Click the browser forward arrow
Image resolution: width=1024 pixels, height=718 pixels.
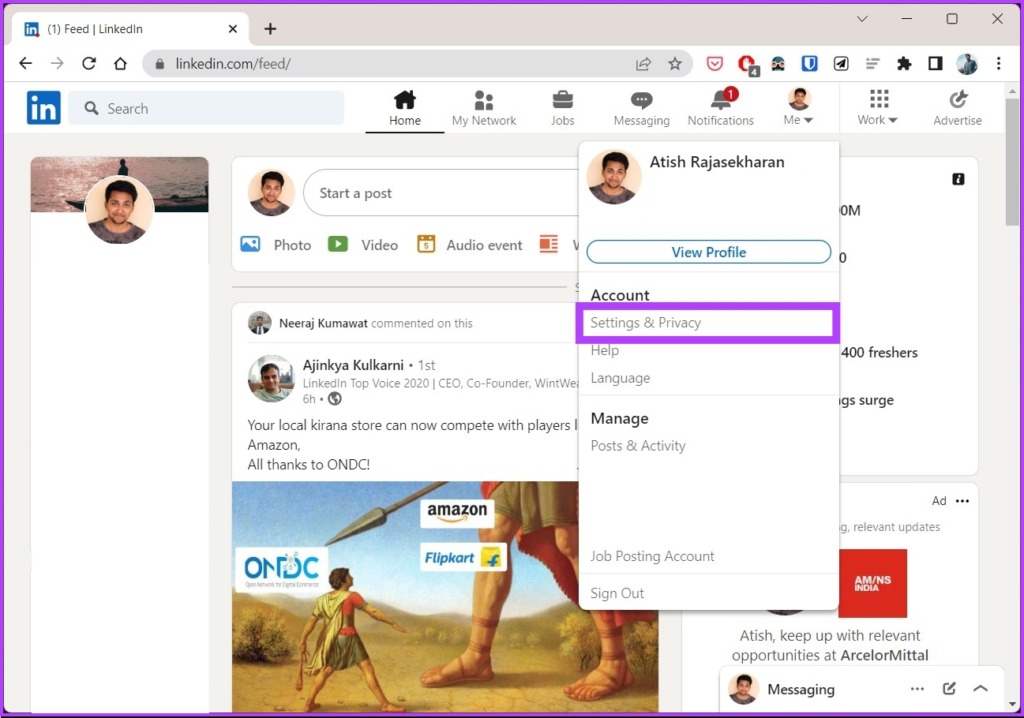57,63
